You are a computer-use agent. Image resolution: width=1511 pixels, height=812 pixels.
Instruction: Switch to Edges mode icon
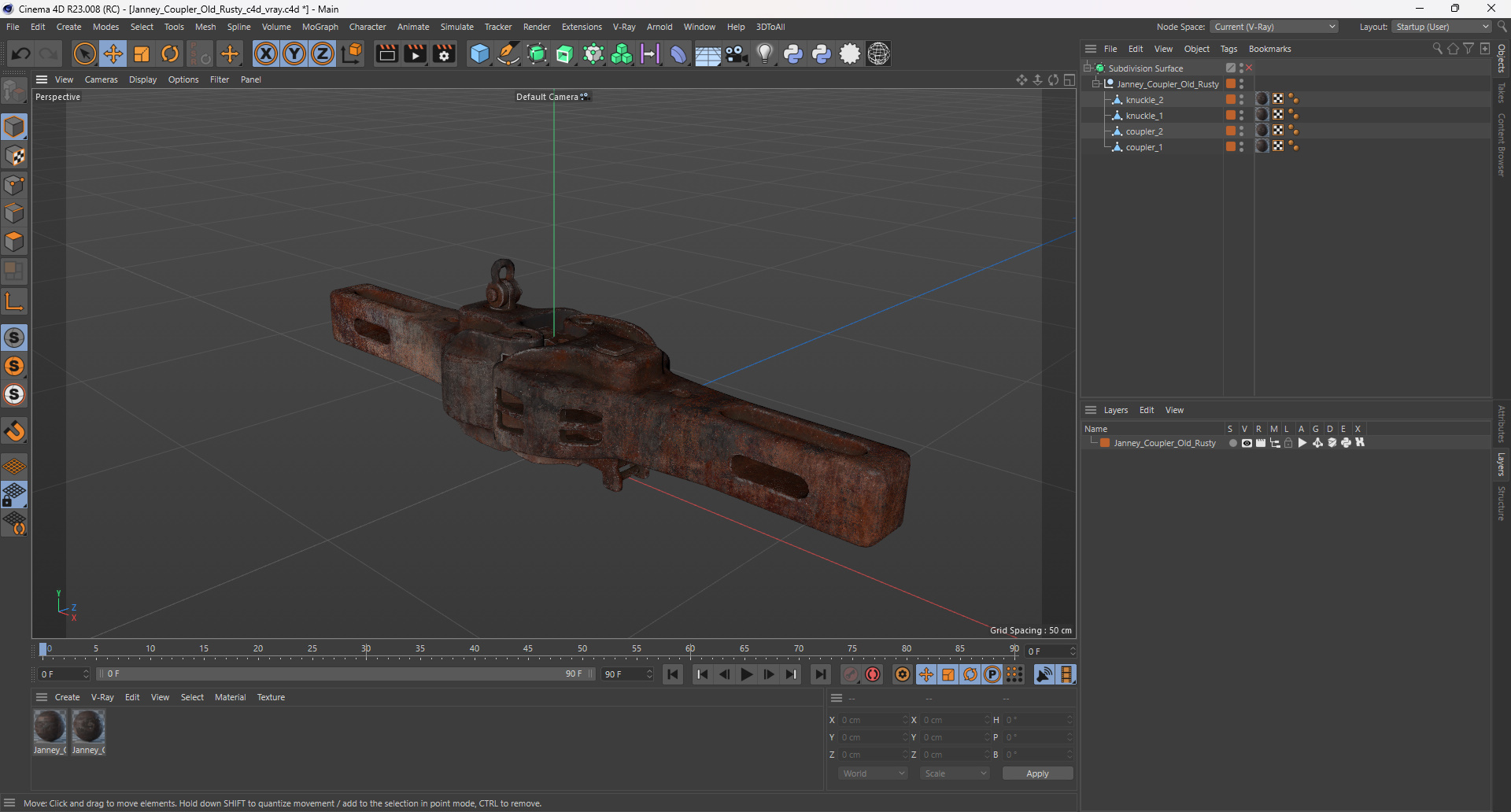(14, 213)
